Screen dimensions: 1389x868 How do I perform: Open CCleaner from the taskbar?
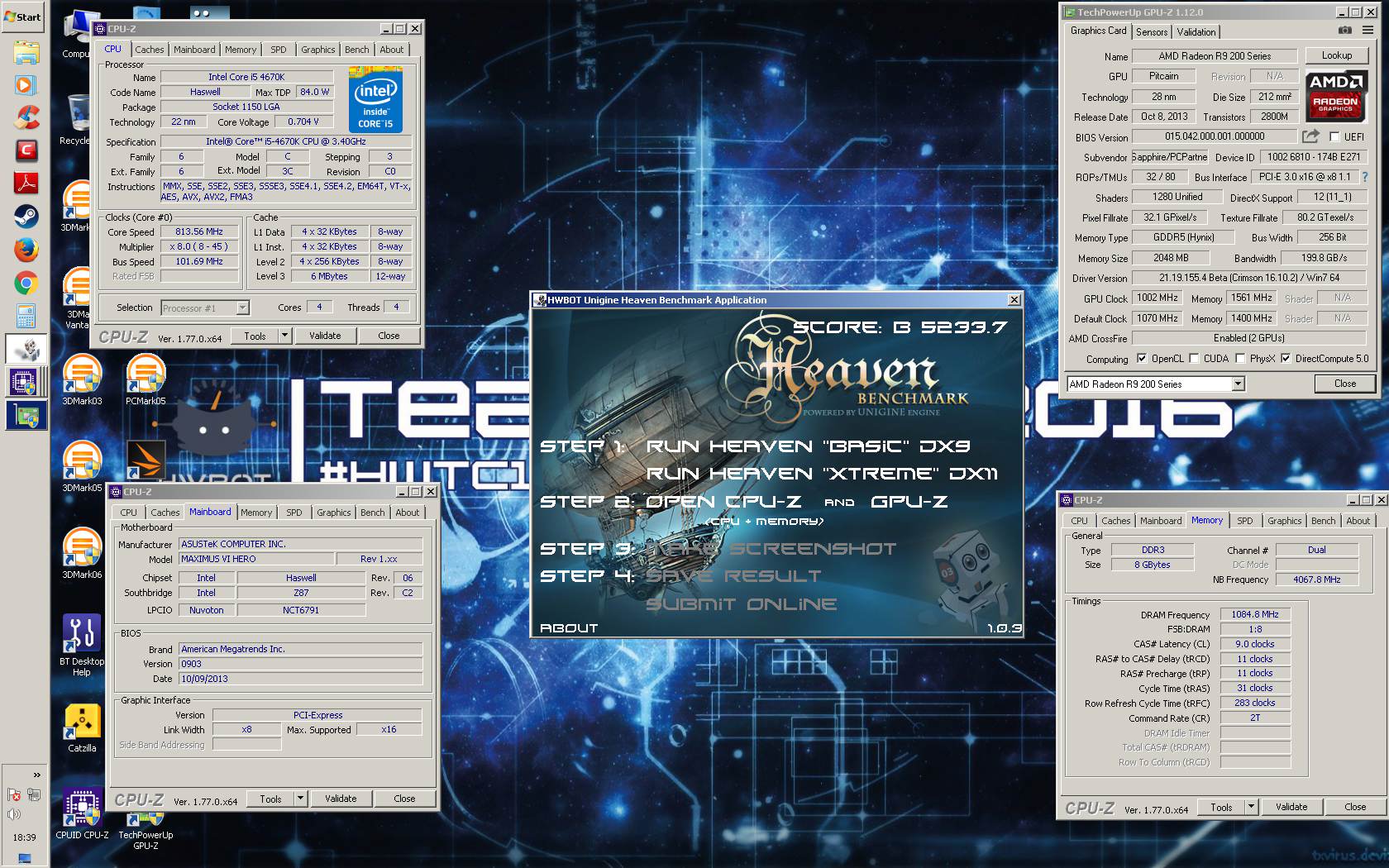coord(26,118)
